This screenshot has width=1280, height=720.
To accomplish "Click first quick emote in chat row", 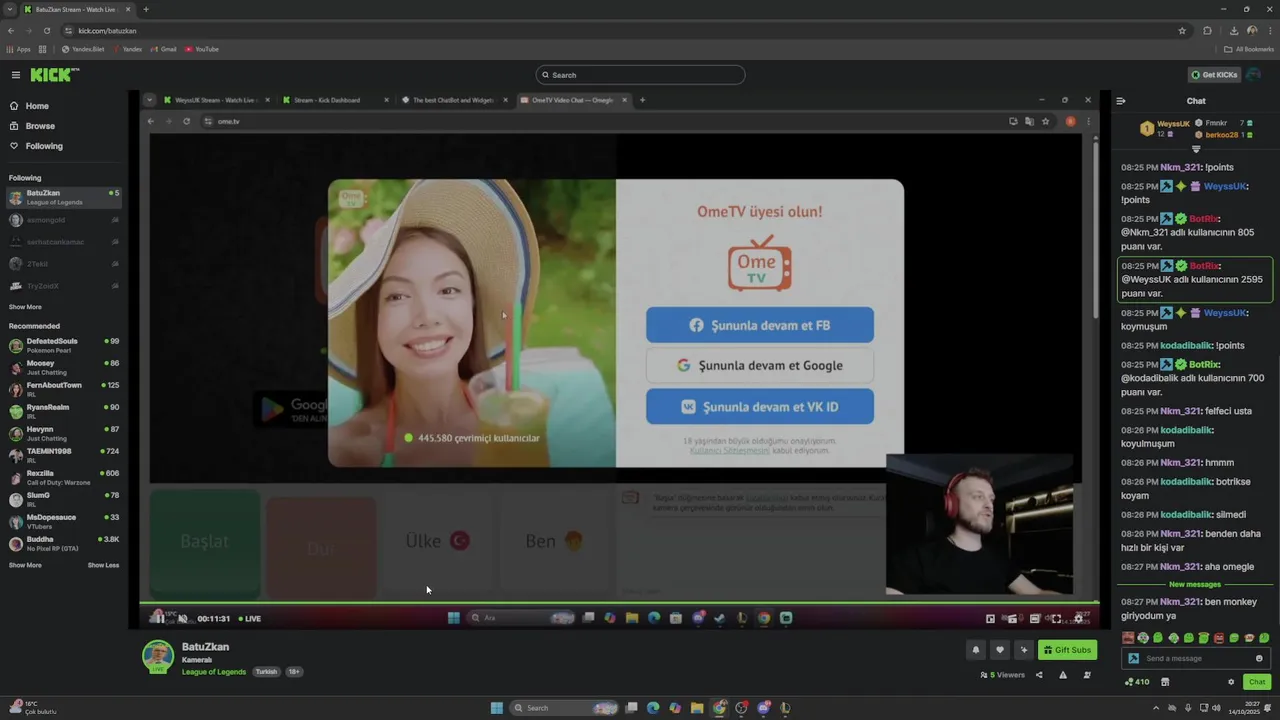I will [x=1128, y=638].
